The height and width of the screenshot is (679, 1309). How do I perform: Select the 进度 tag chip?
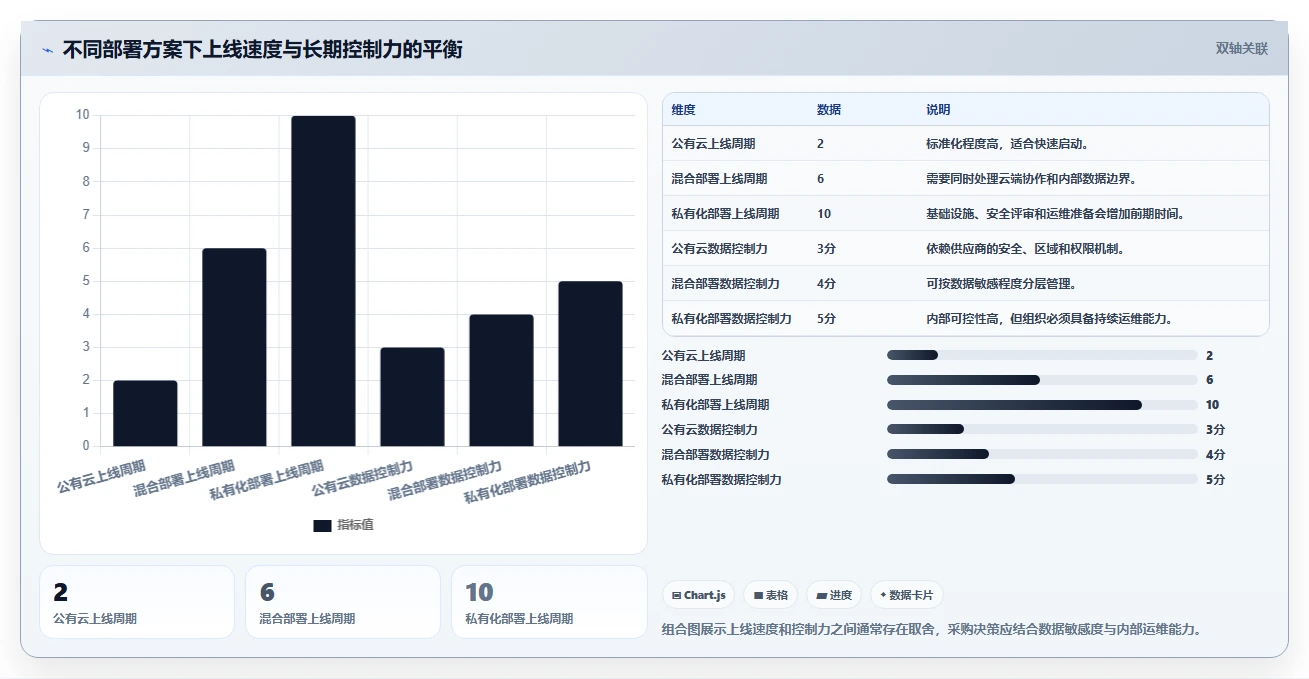834,595
